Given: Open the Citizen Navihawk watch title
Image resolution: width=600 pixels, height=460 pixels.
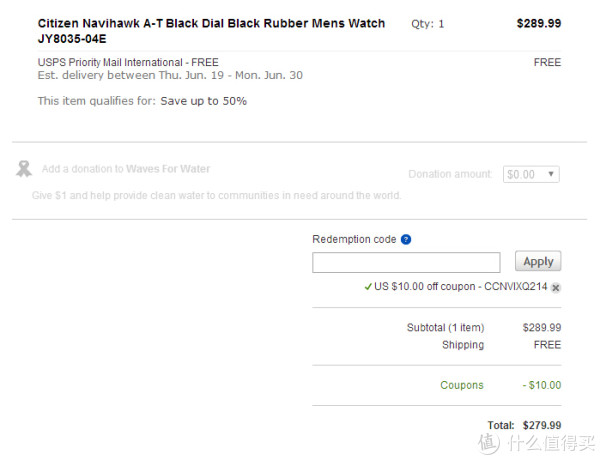Looking at the screenshot, I should [x=211, y=31].
